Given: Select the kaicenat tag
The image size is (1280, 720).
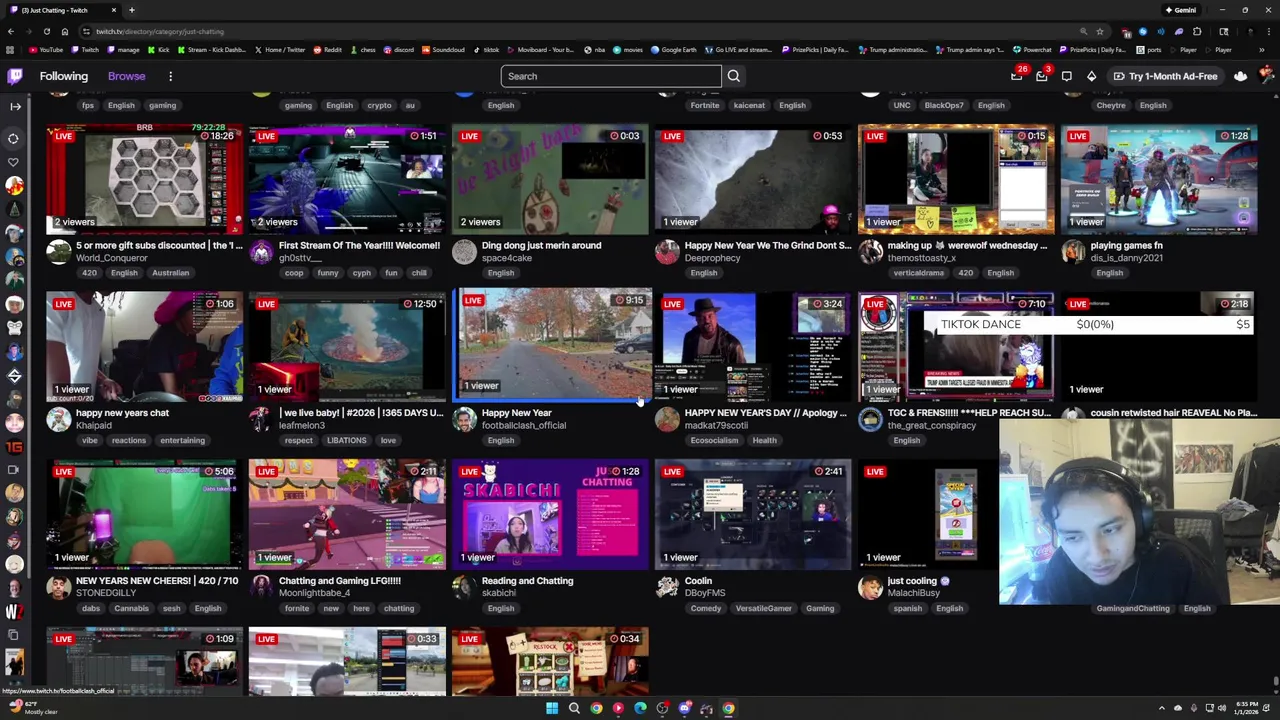Looking at the screenshot, I should point(749,106).
